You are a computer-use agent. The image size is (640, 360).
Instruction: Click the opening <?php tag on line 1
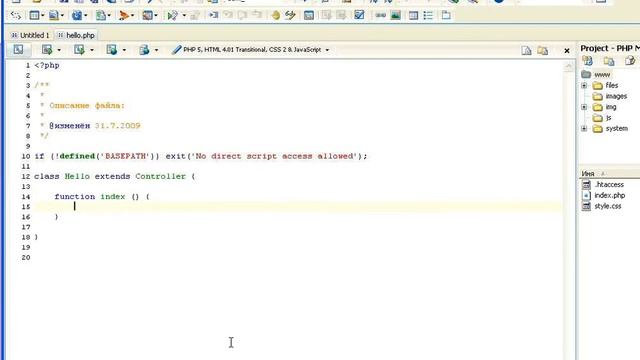47,65
